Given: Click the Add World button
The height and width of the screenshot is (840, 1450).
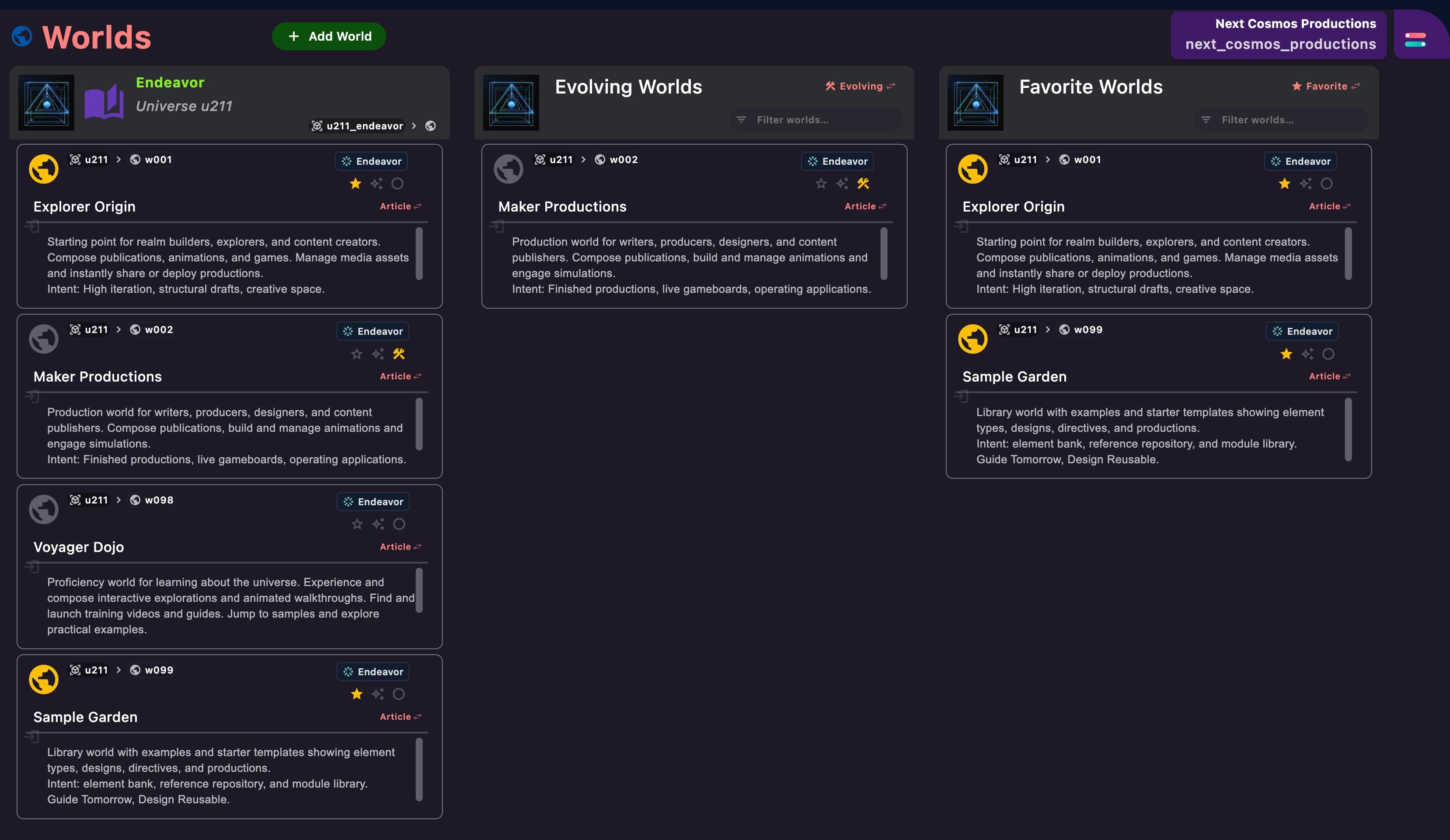Looking at the screenshot, I should tap(328, 36).
